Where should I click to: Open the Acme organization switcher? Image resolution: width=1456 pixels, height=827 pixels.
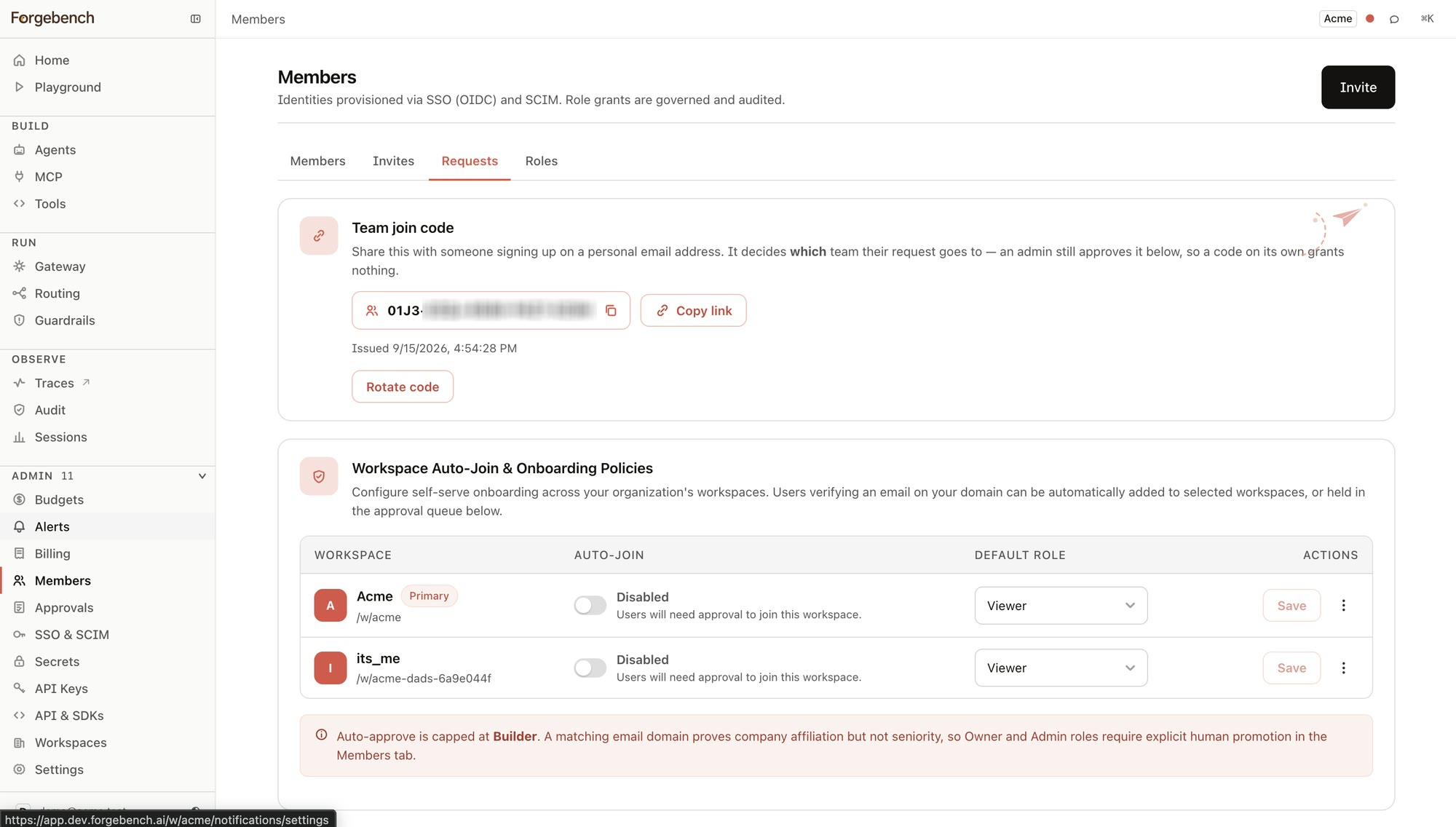point(1337,19)
